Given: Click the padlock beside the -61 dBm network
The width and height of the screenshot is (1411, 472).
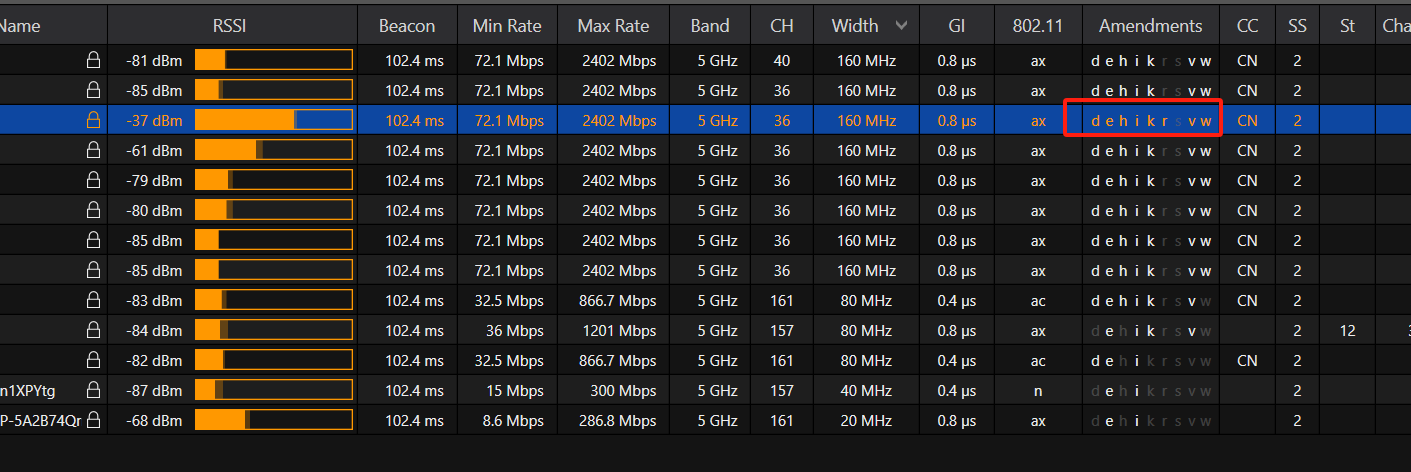Looking at the screenshot, I should 94,151.
